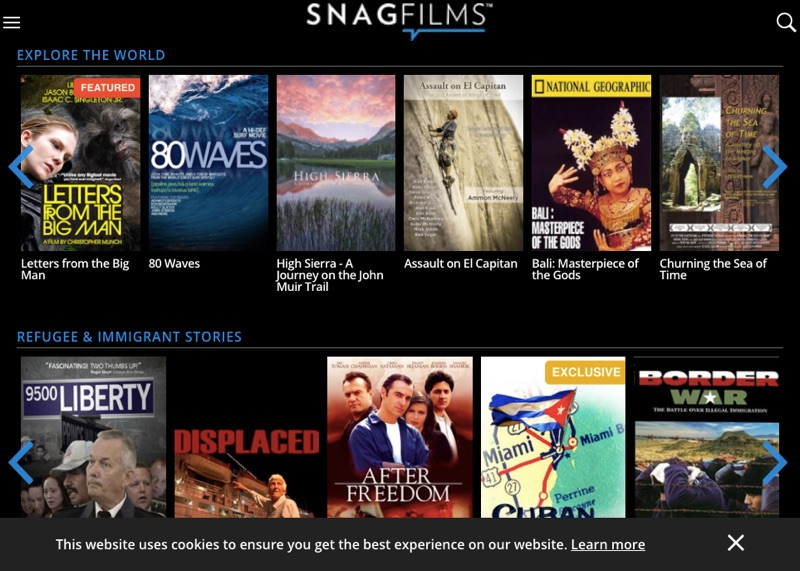This screenshot has width=800, height=571.
Task: Open the 80 Waves poster
Action: pyautogui.click(x=208, y=163)
